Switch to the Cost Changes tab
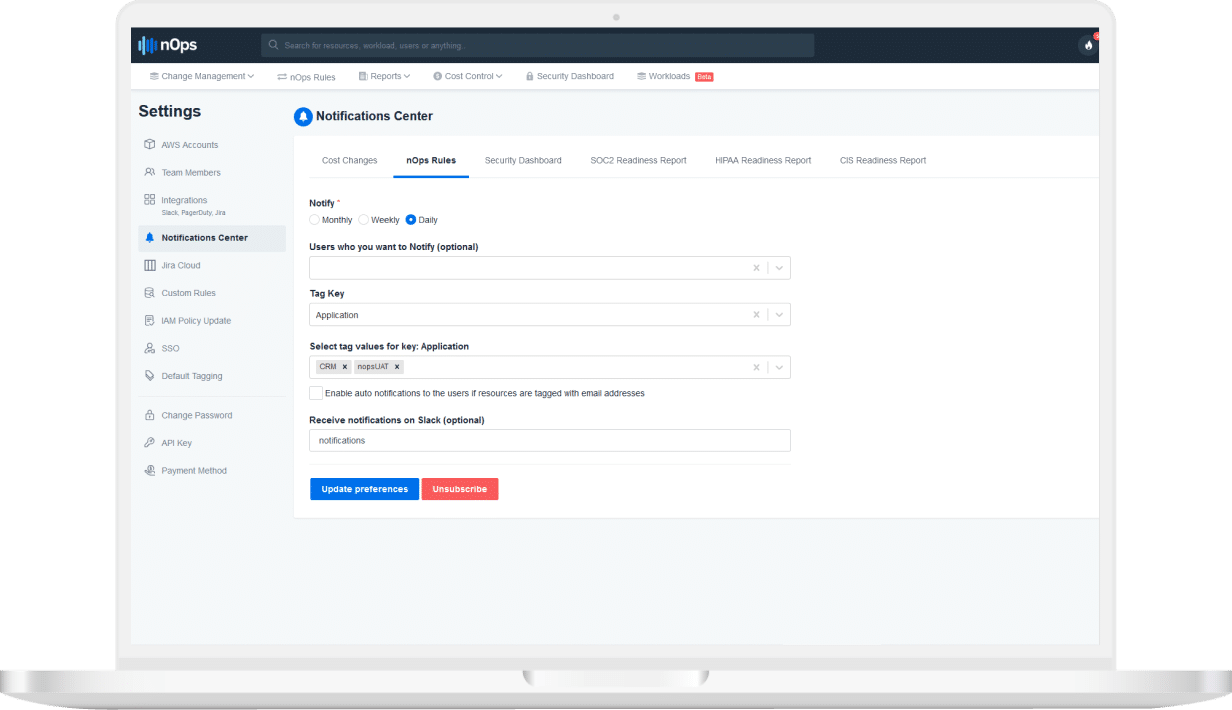Image resolution: width=1232 pixels, height=710 pixels. (x=350, y=160)
